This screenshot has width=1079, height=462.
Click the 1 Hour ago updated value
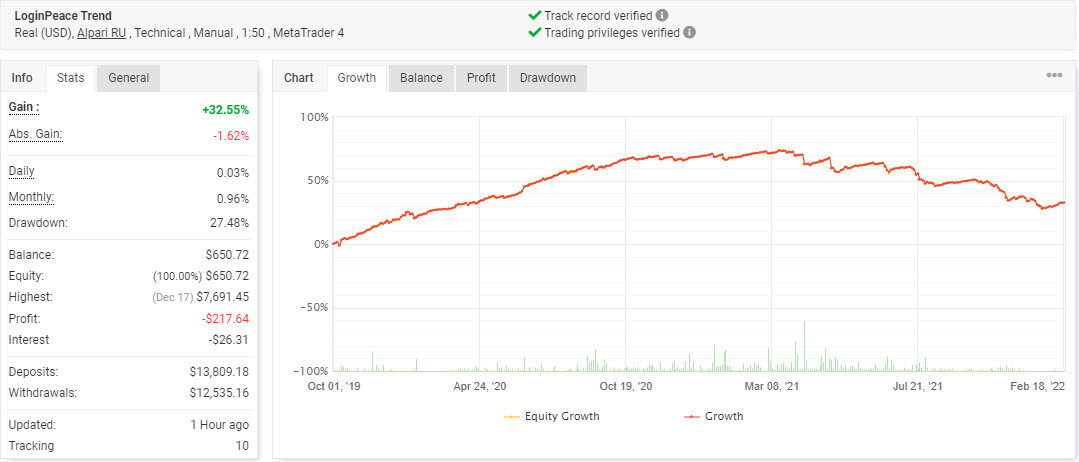[220, 425]
